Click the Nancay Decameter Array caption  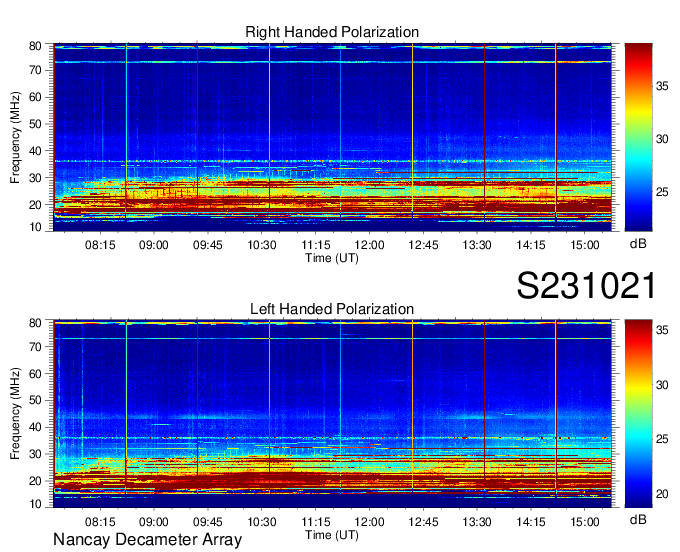pos(147,540)
